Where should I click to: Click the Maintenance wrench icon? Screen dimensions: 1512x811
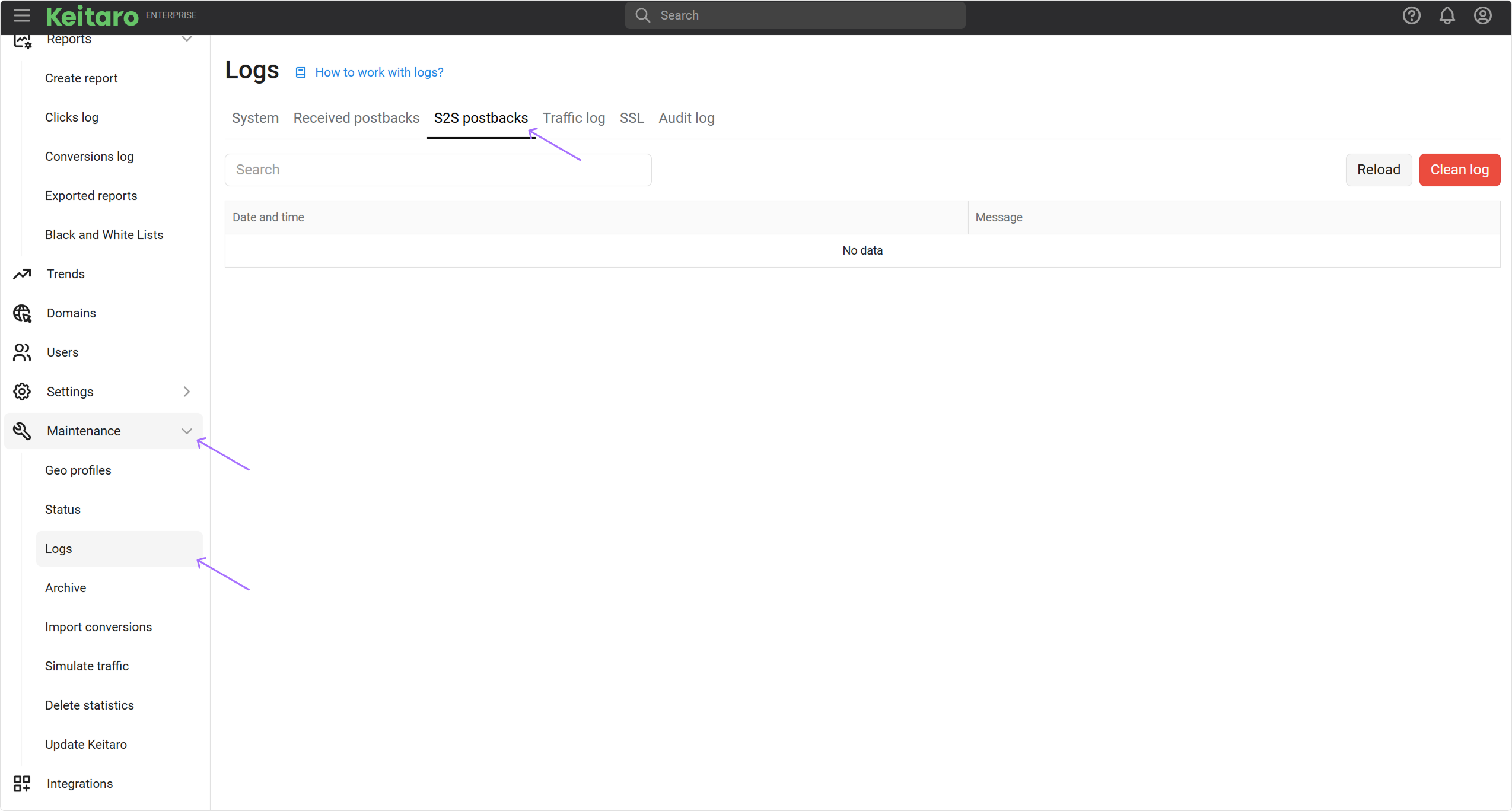pyautogui.click(x=22, y=431)
